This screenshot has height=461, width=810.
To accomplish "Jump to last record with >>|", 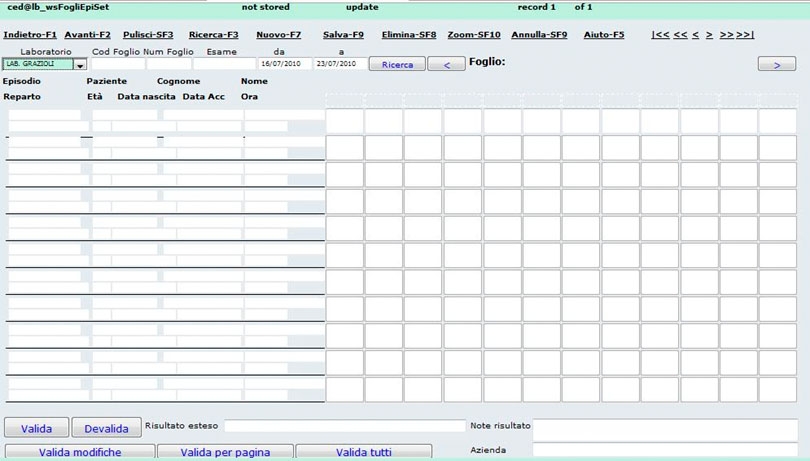I will point(745,35).
